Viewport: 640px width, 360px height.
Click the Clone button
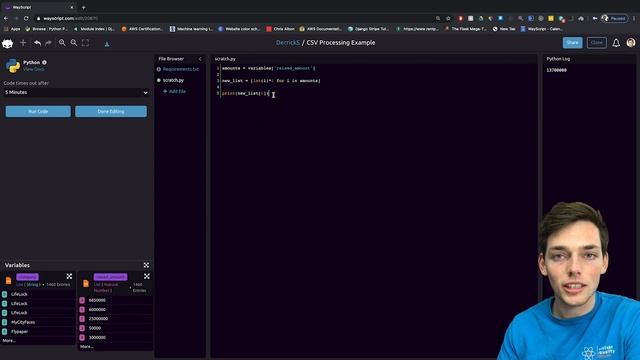click(x=596, y=43)
